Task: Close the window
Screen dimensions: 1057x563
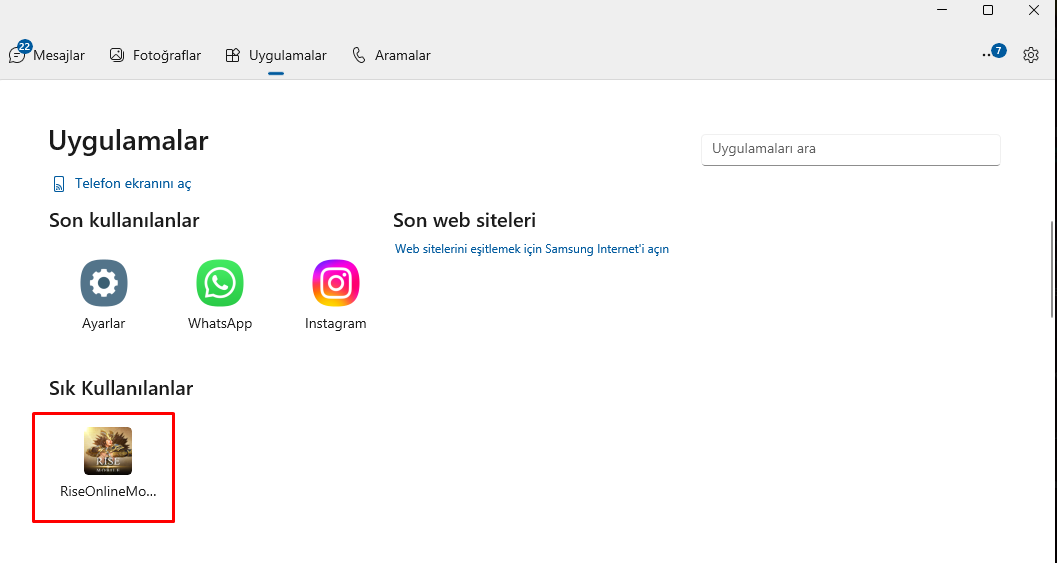Action: click(x=1033, y=9)
